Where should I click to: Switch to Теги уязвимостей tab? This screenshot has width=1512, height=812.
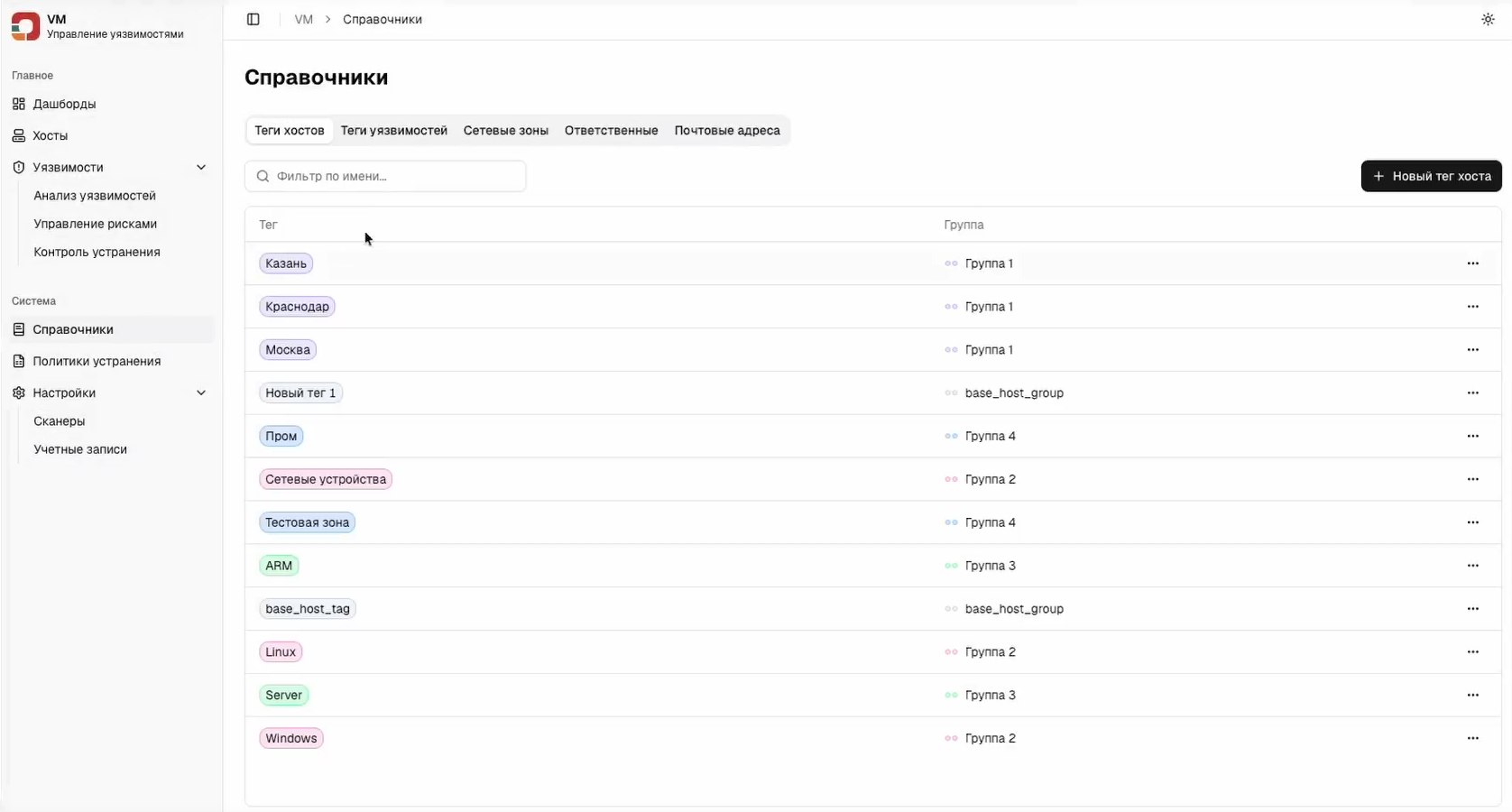393,131
